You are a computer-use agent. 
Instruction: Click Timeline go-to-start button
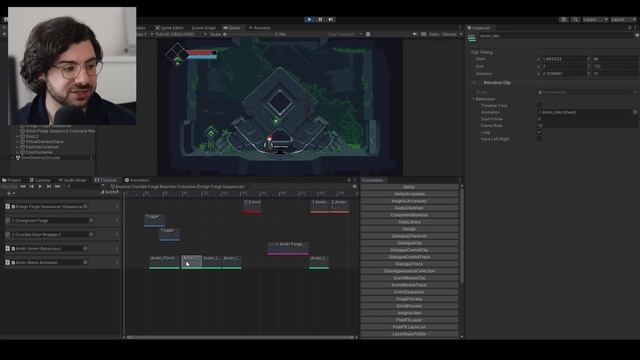(x=23, y=187)
